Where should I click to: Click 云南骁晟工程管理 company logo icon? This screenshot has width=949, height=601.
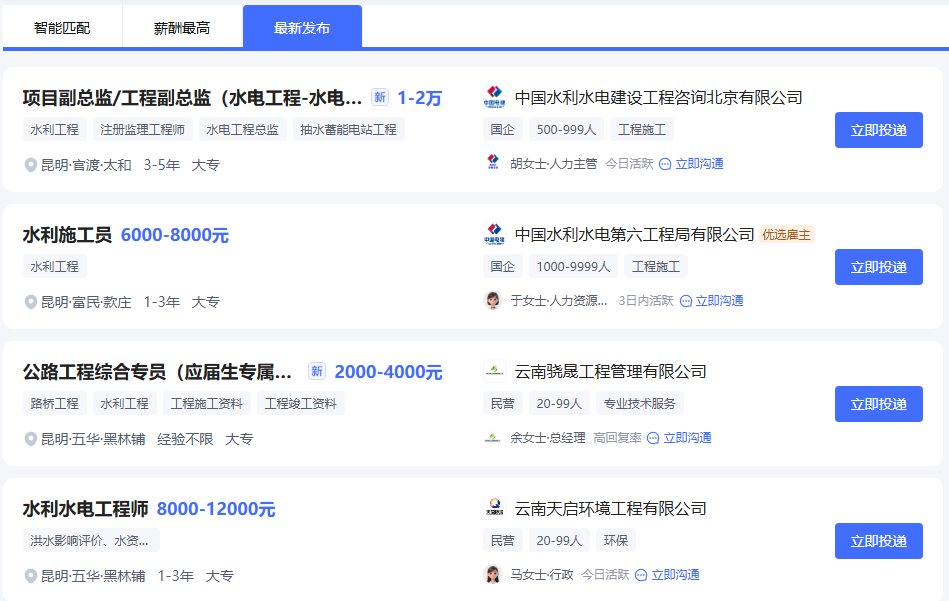click(x=494, y=372)
